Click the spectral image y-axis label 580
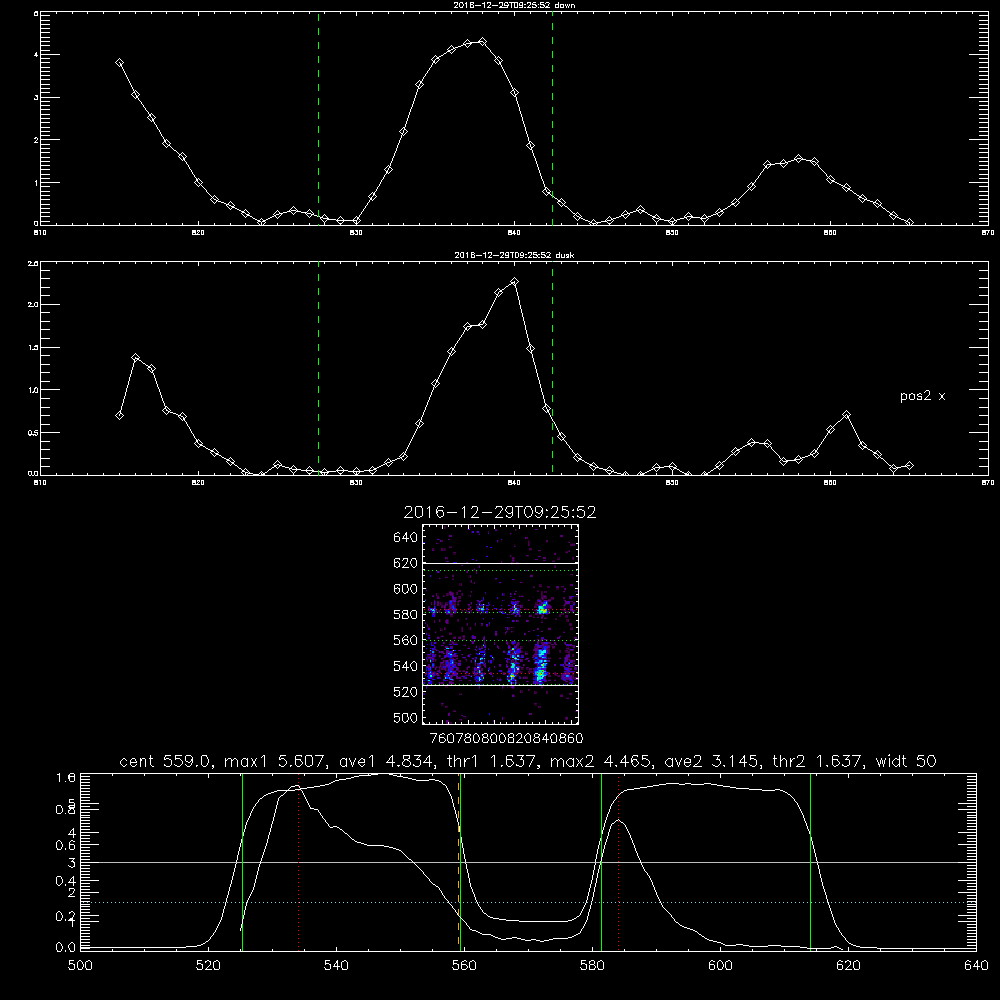The height and width of the screenshot is (1000, 1000). (x=406, y=615)
